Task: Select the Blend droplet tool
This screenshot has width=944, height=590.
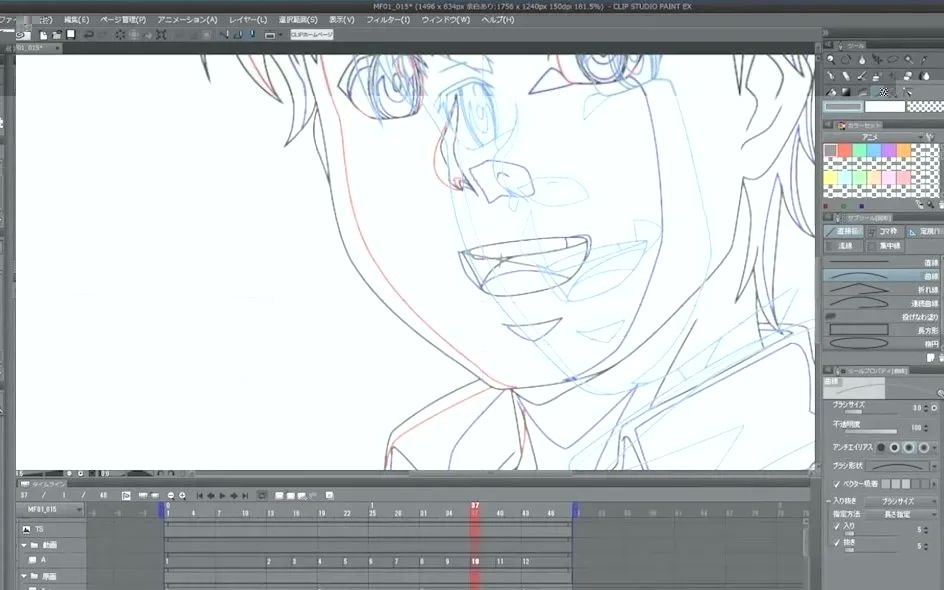Action: pos(924,76)
